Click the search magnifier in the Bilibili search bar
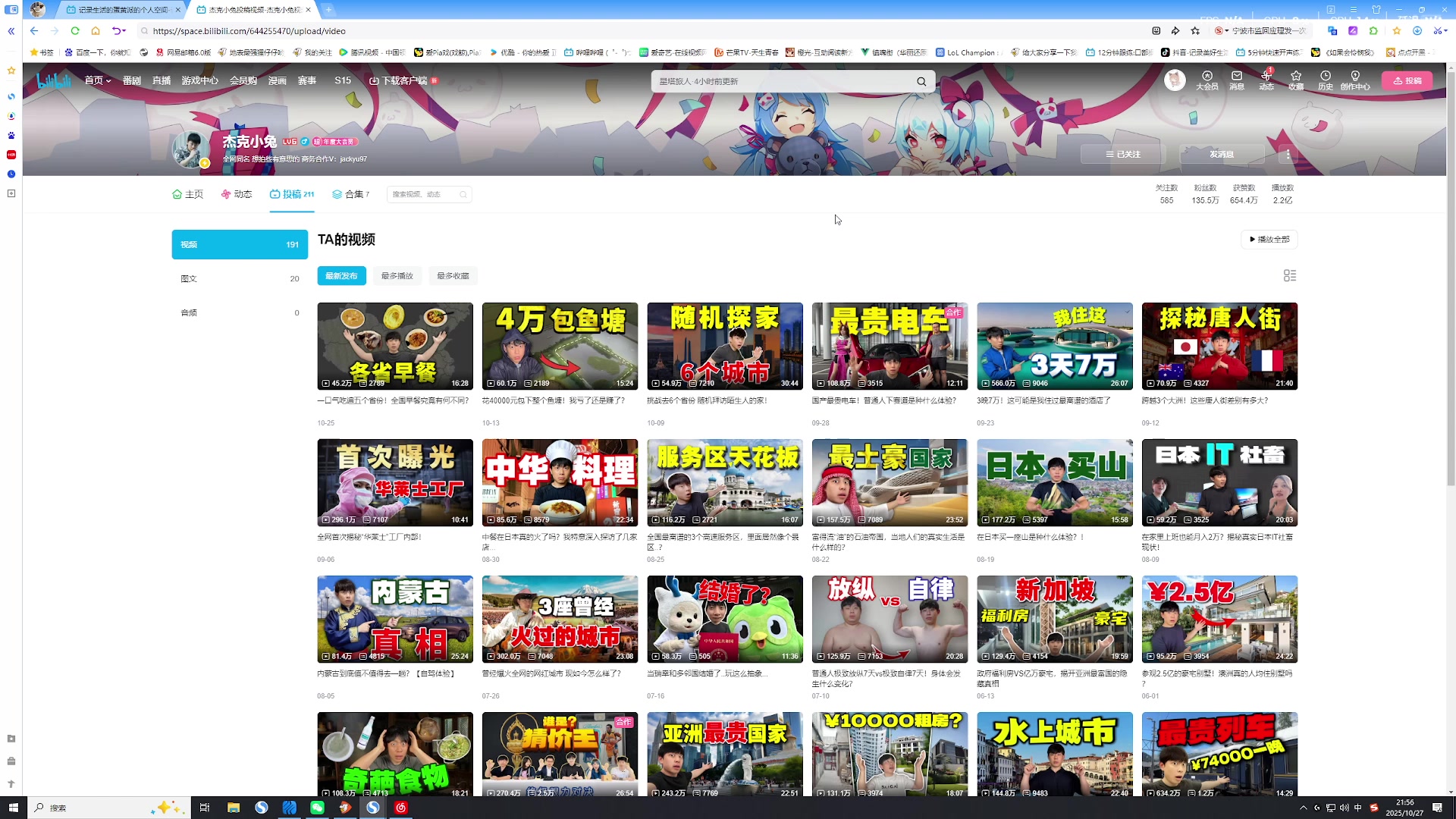Screen dimensions: 1456x819 coord(921,82)
